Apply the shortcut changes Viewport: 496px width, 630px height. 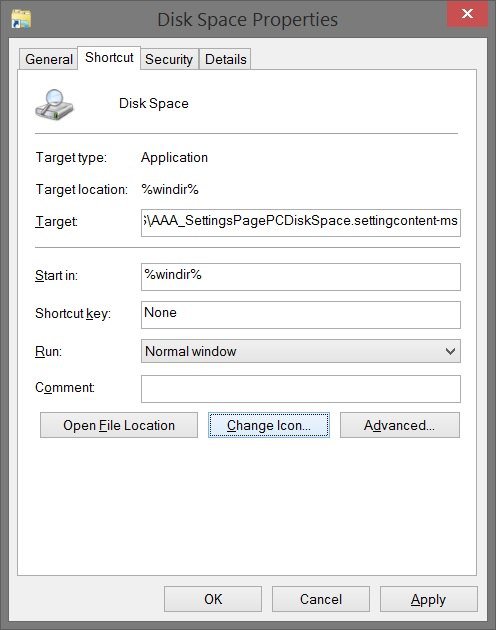(428, 599)
